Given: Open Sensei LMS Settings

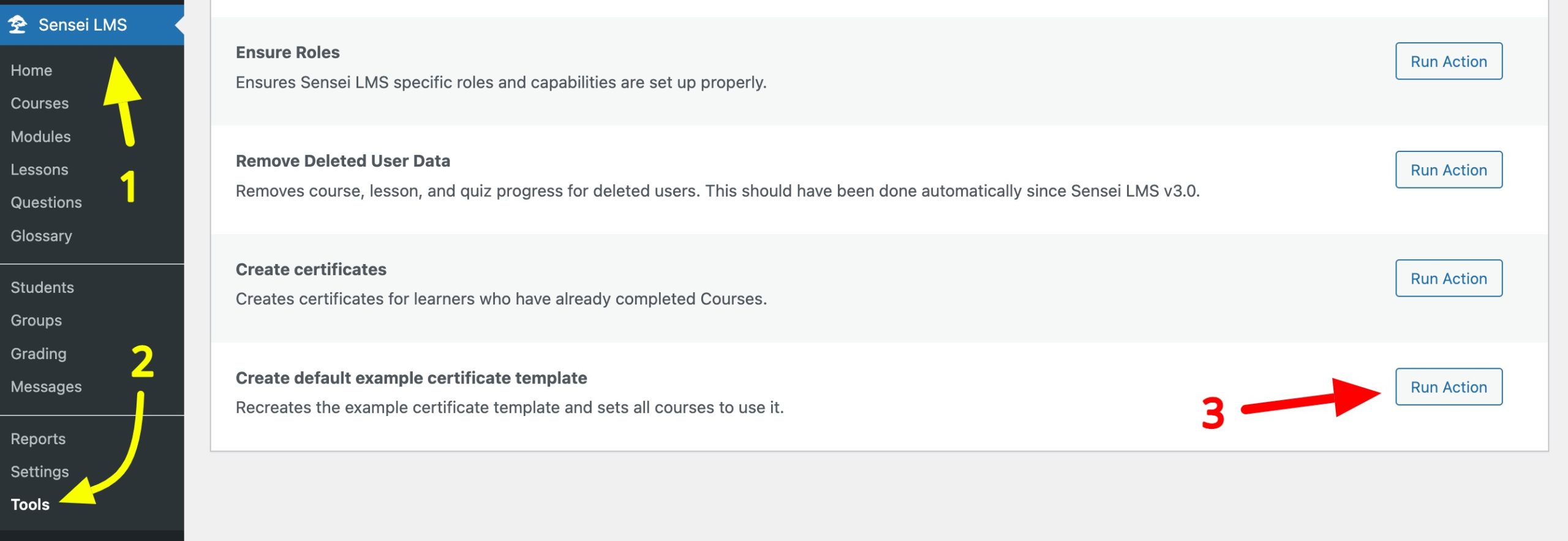Looking at the screenshot, I should point(39,472).
